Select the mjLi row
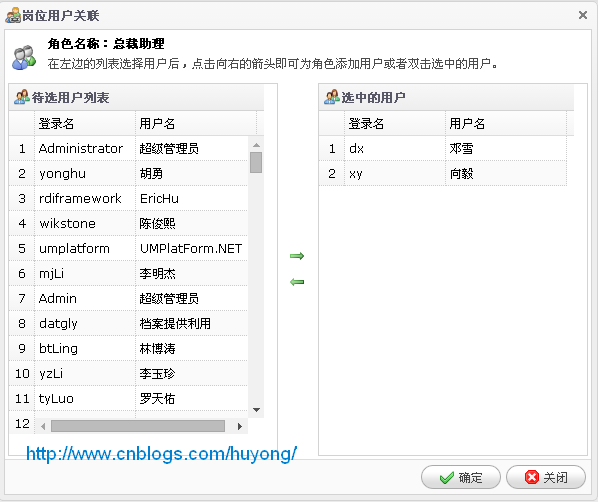Viewport: 598px width, 502px height. (x=129, y=274)
